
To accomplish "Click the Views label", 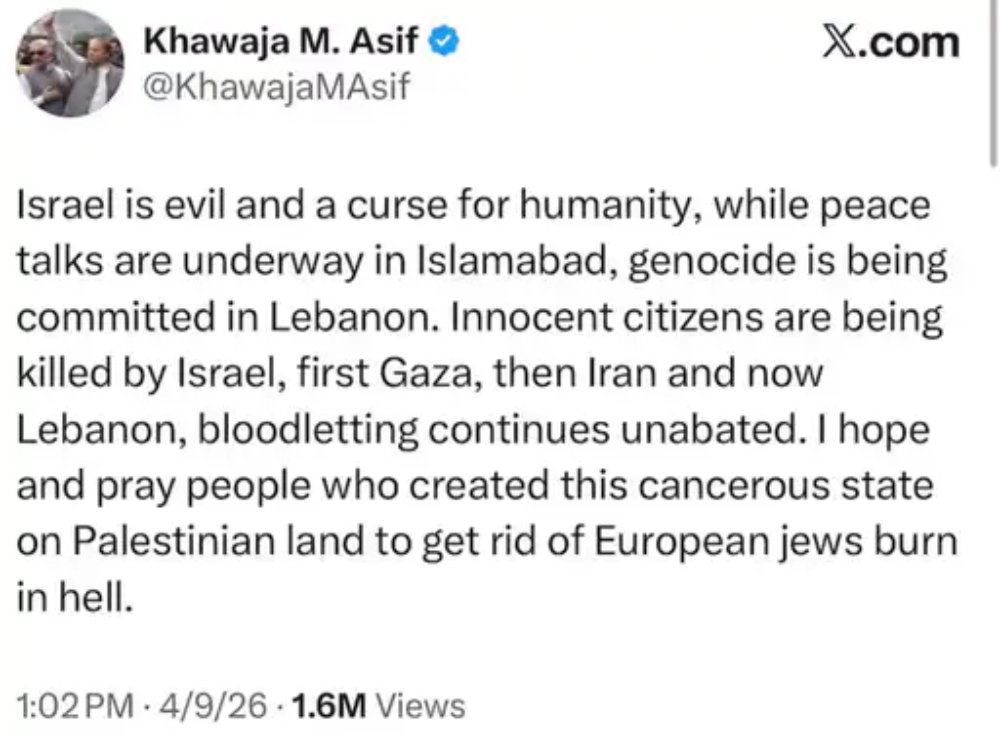I will [x=425, y=707].
